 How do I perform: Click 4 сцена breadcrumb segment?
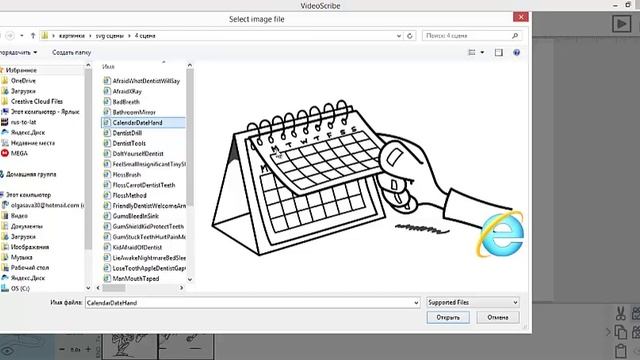(145, 36)
